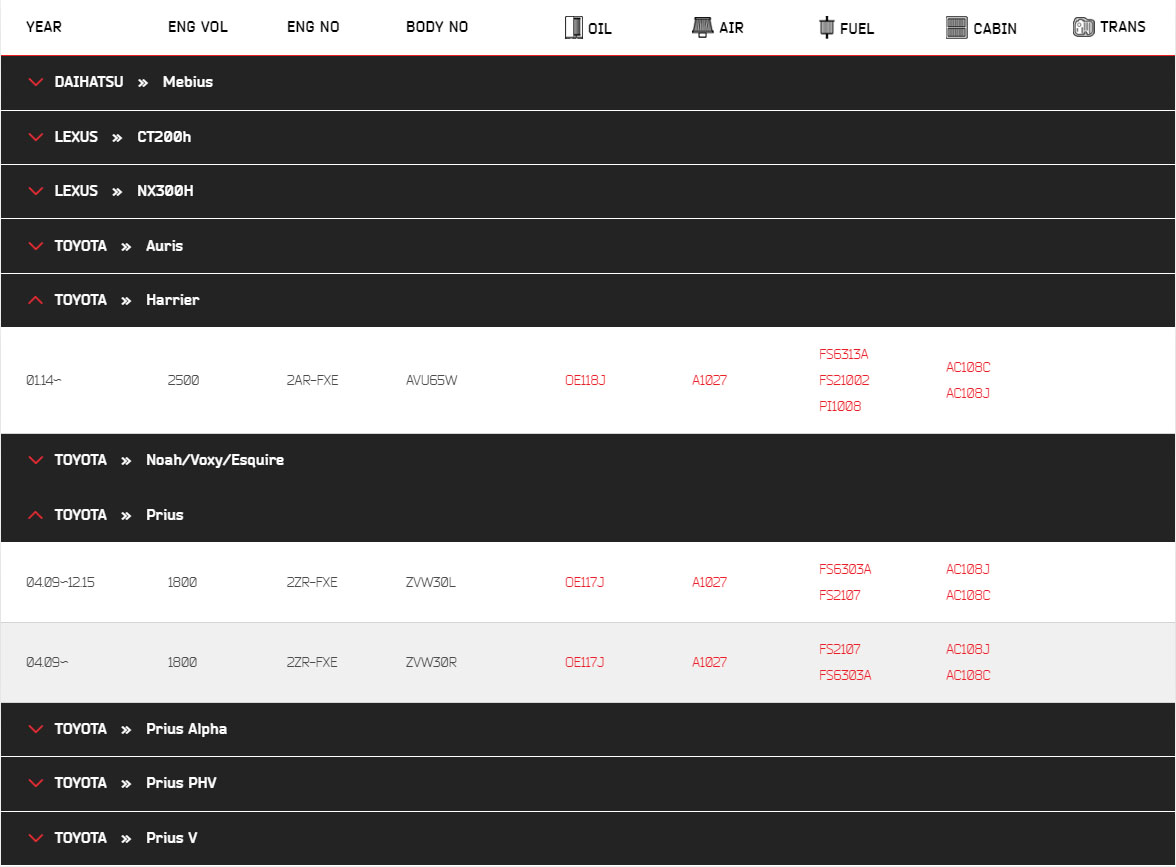Expand the LEXUS CT200h section chevron
The image size is (1176, 867).
coord(35,137)
